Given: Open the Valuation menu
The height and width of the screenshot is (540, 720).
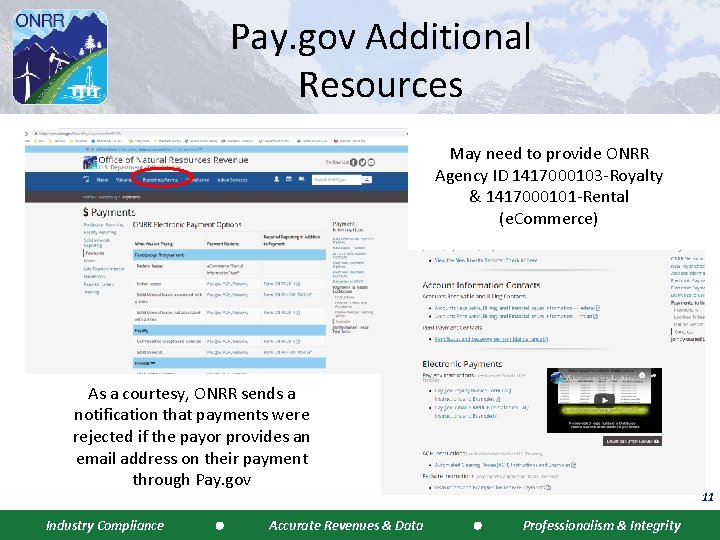Looking at the screenshot, I should 123,180.
